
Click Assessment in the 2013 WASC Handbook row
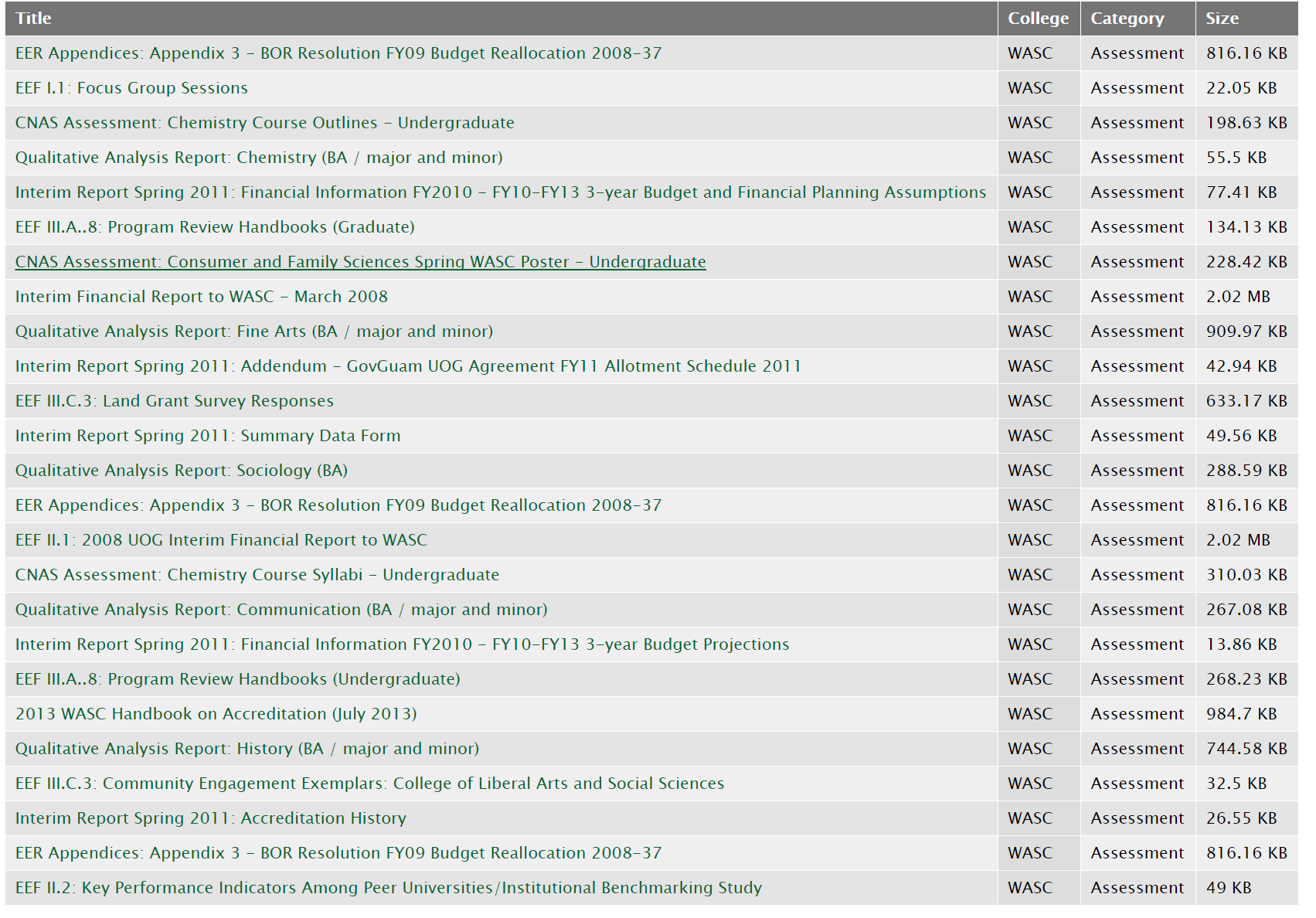point(1137,714)
